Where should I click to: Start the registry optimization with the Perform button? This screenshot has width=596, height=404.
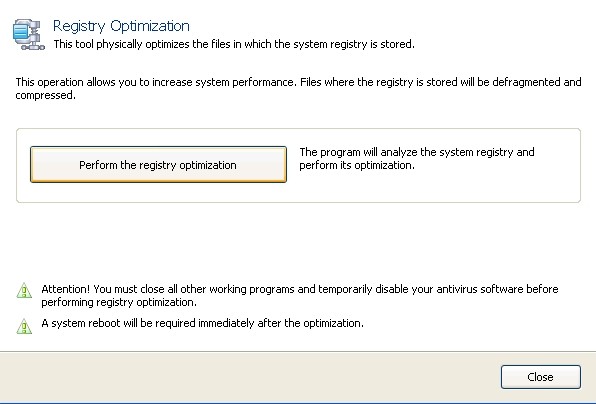point(158,165)
